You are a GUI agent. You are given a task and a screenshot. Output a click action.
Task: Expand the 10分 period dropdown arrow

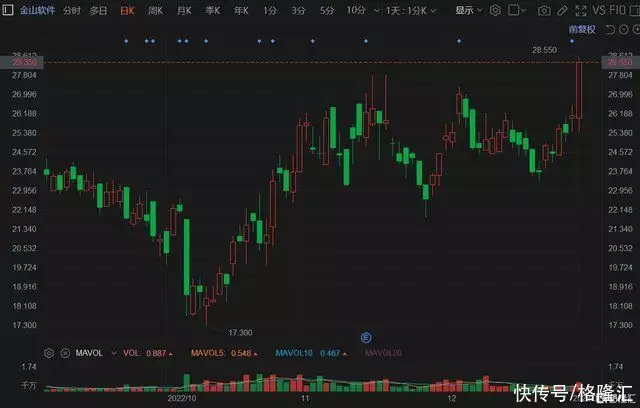pyautogui.click(x=376, y=11)
